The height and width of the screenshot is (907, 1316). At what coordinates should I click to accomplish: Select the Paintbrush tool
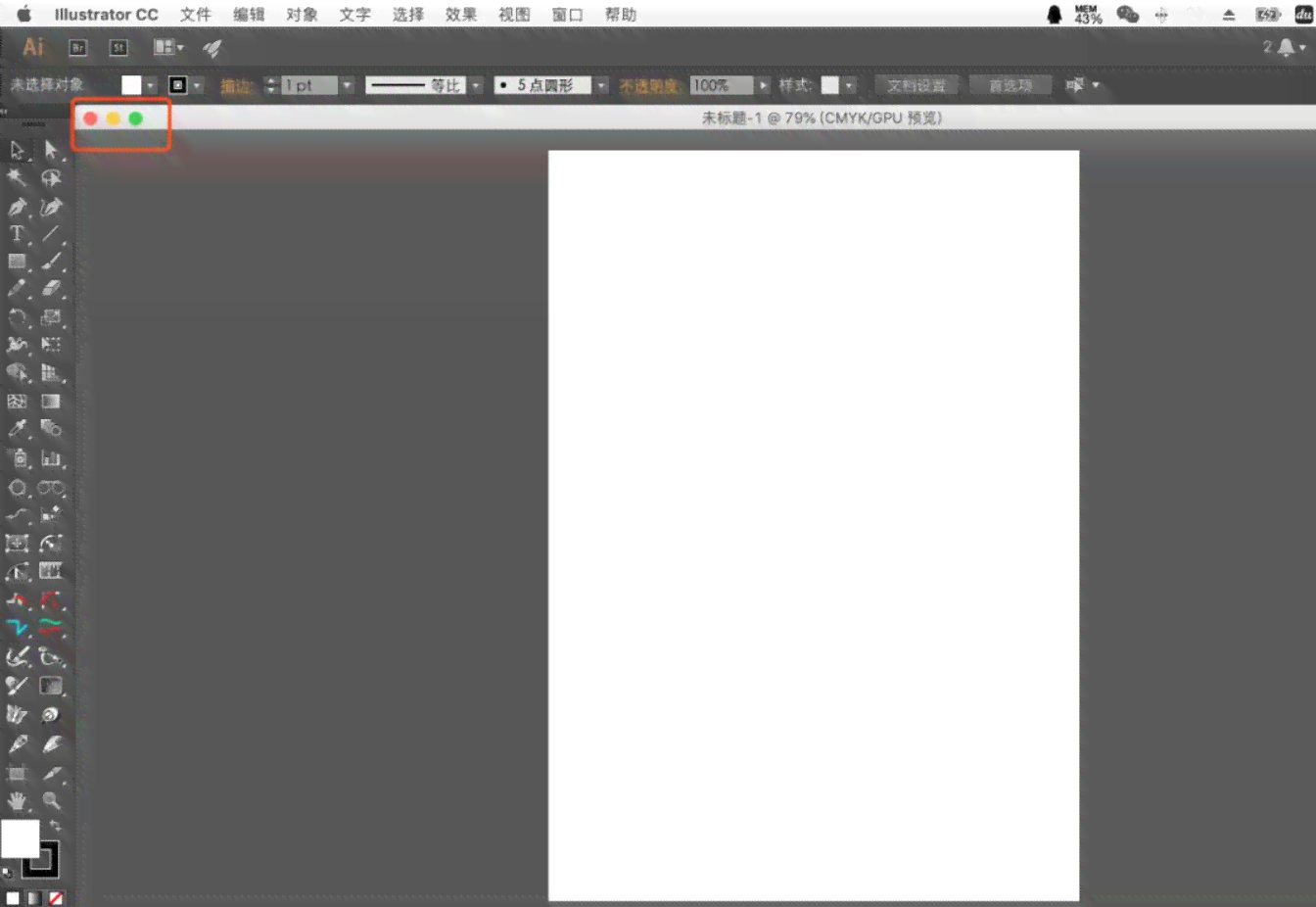(x=51, y=262)
